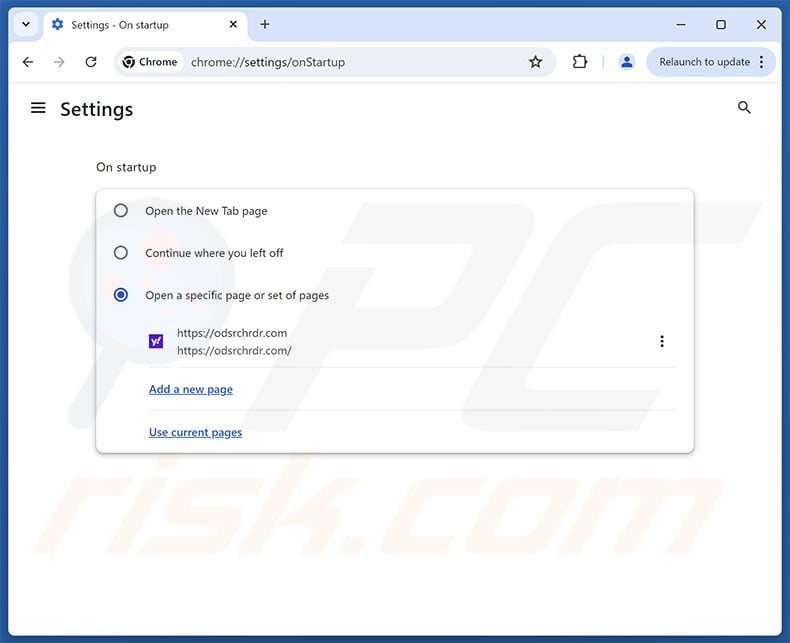
Task: Click Use current pages link
Action: (195, 432)
